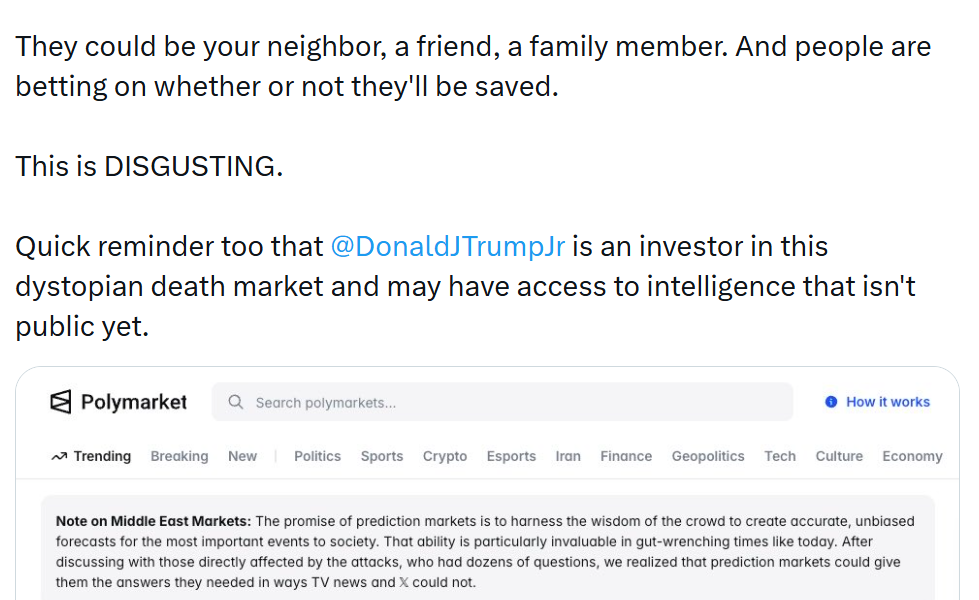Select the Culture category

coord(839,456)
